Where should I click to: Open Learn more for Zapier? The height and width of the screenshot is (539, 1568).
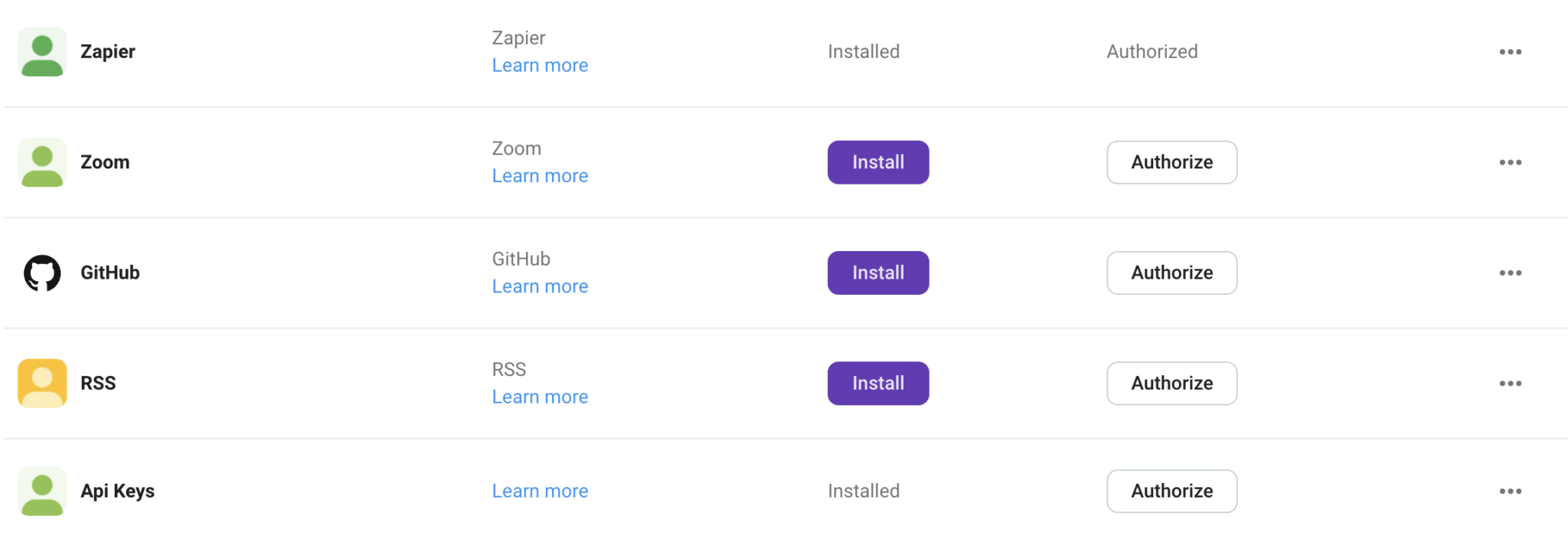point(540,65)
